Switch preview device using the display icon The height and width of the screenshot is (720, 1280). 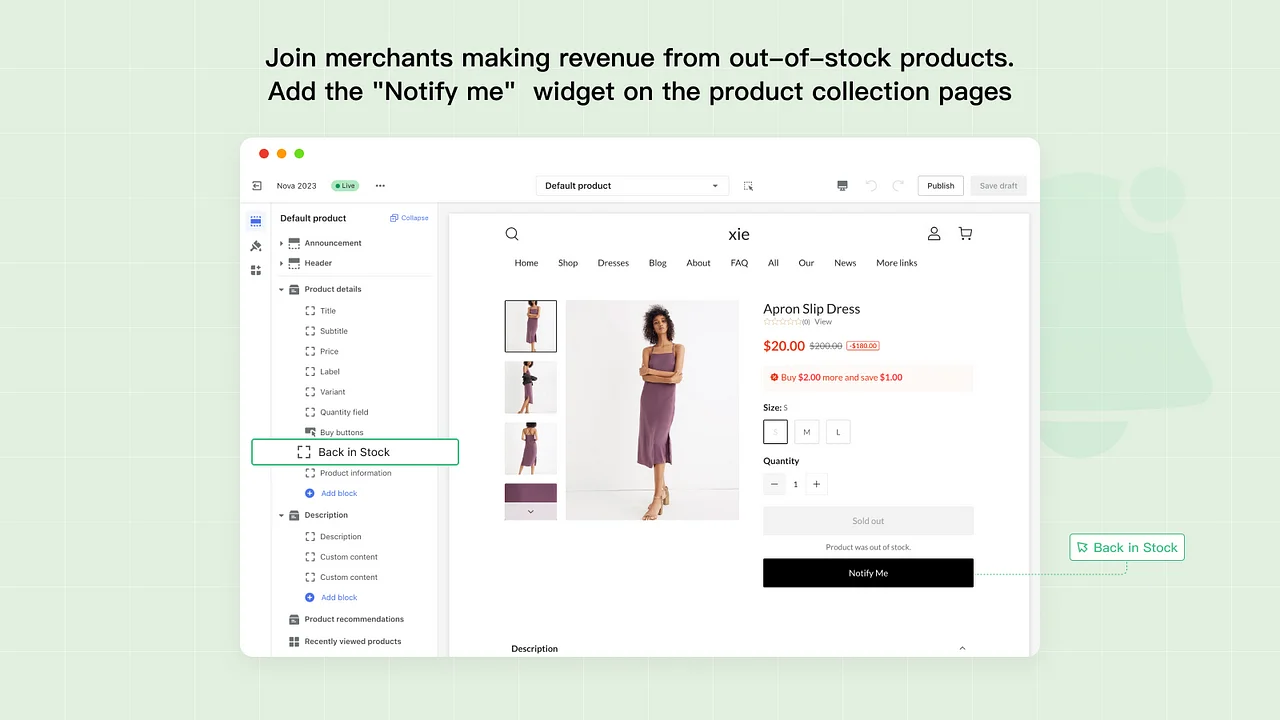pyautogui.click(x=842, y=185)
